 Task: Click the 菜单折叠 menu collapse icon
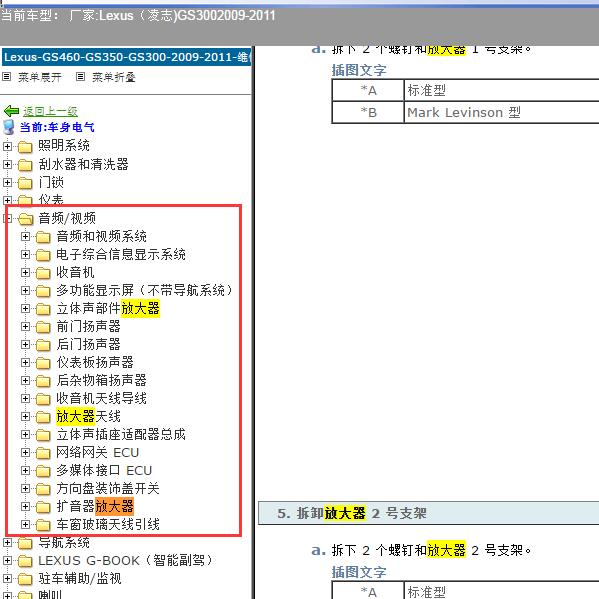point(80,77)
